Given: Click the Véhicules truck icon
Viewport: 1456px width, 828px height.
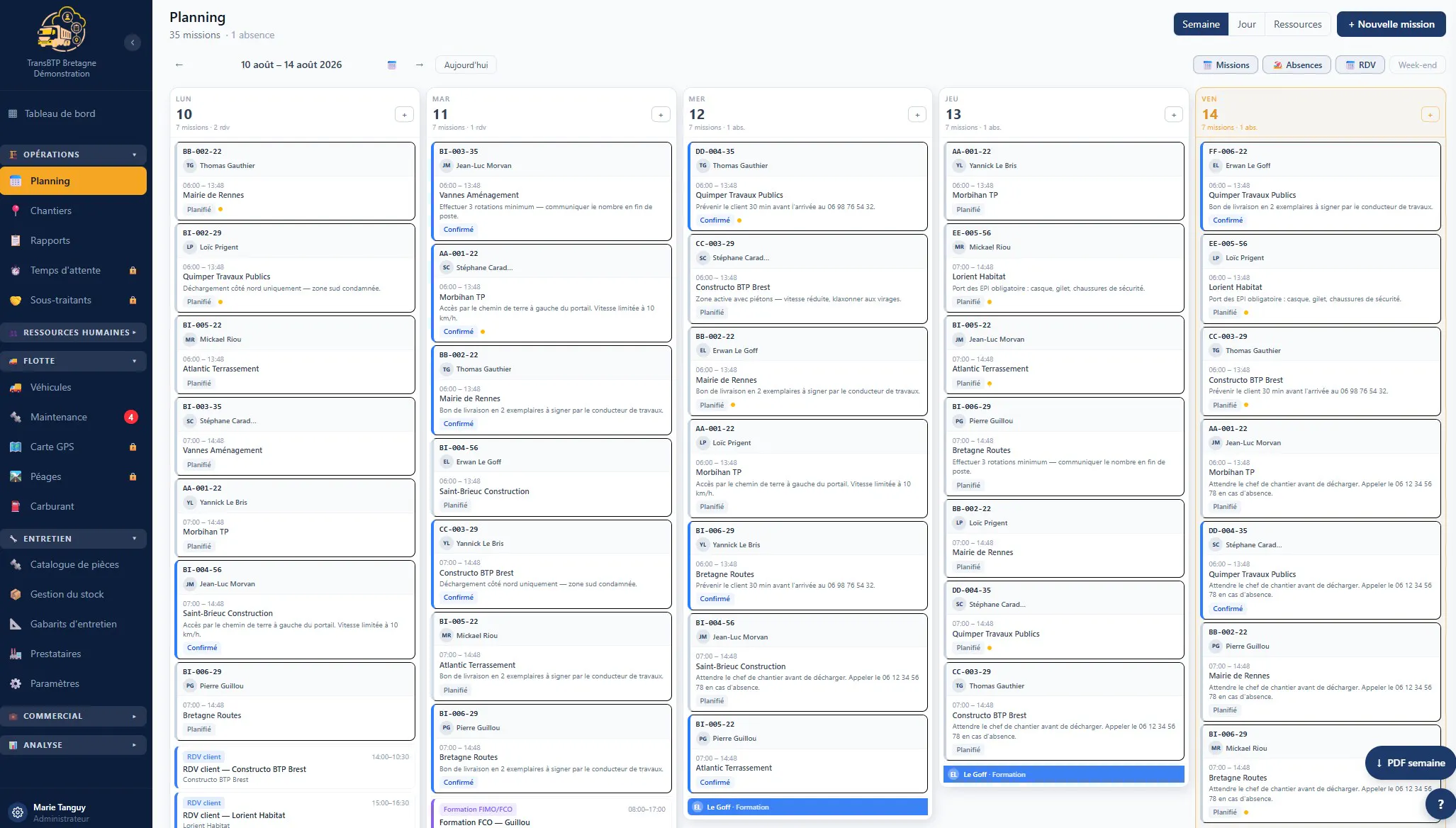Looking at the screenshot, I should [16, 387].
